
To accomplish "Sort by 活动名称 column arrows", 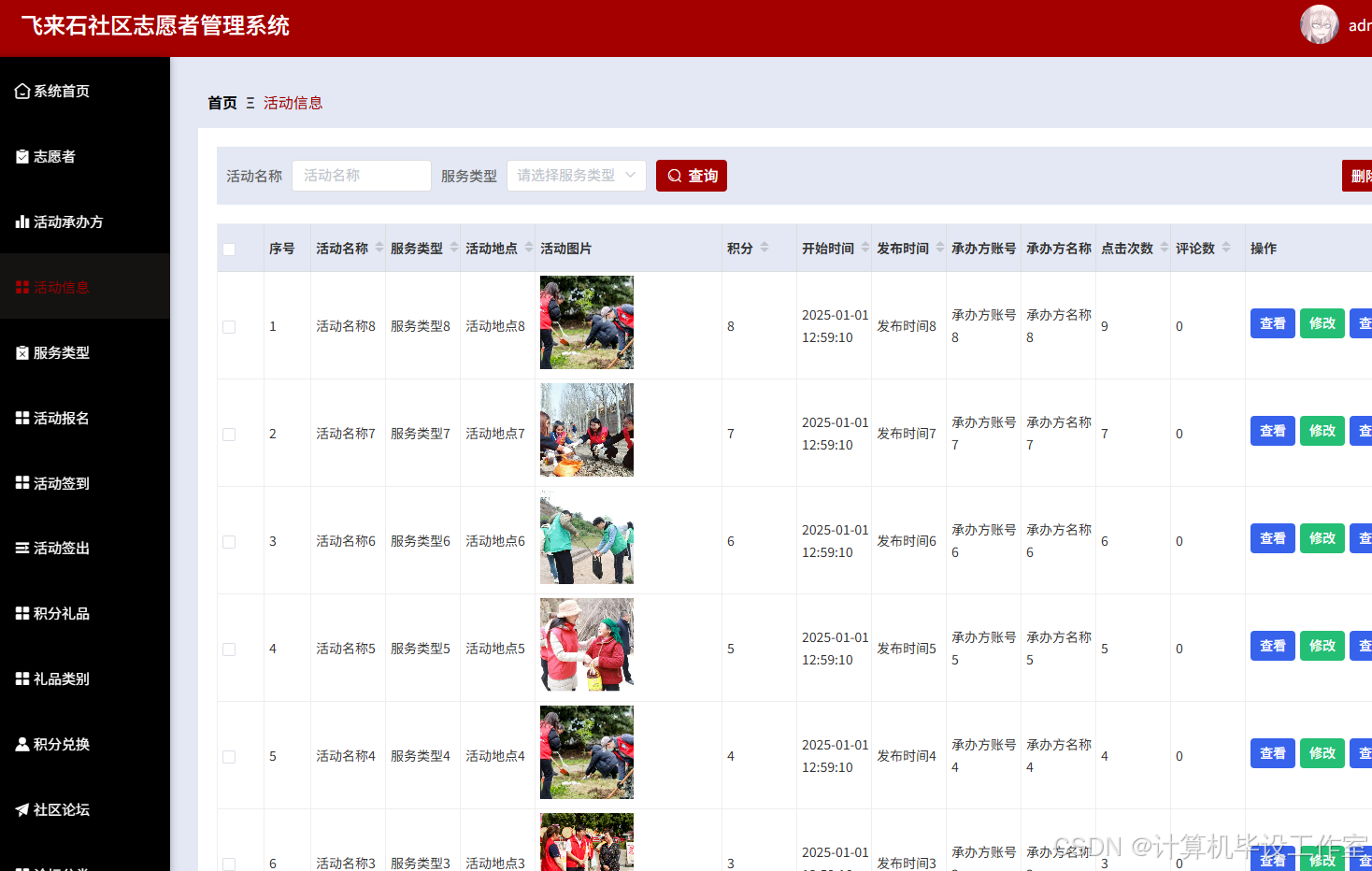I will [379, 248].
